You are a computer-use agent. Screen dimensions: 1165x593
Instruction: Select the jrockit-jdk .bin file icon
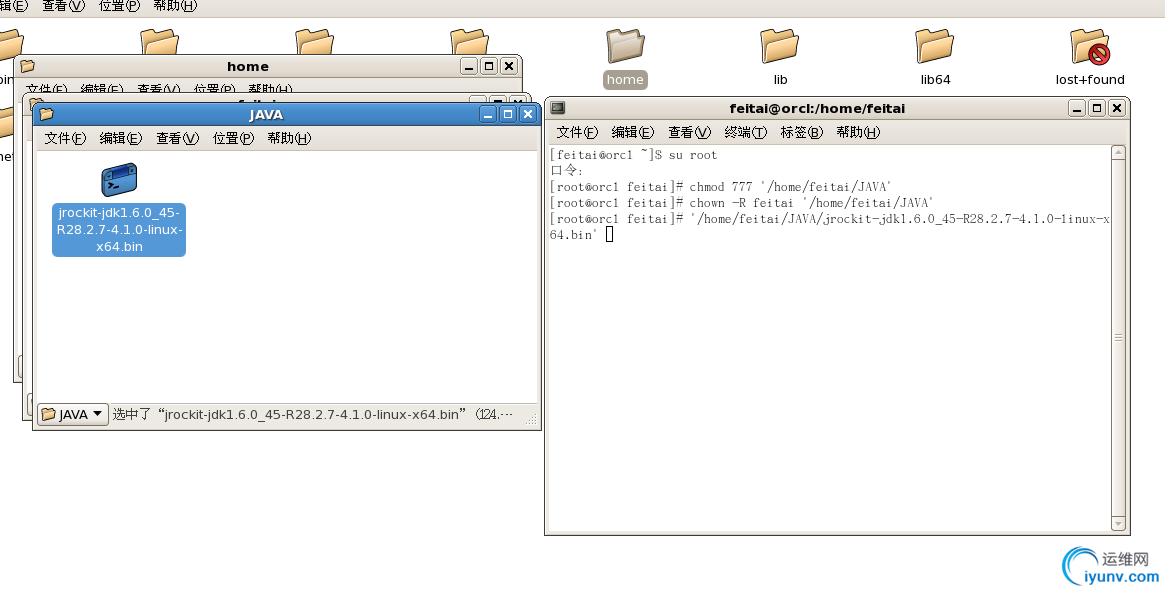tap(119, 180)
